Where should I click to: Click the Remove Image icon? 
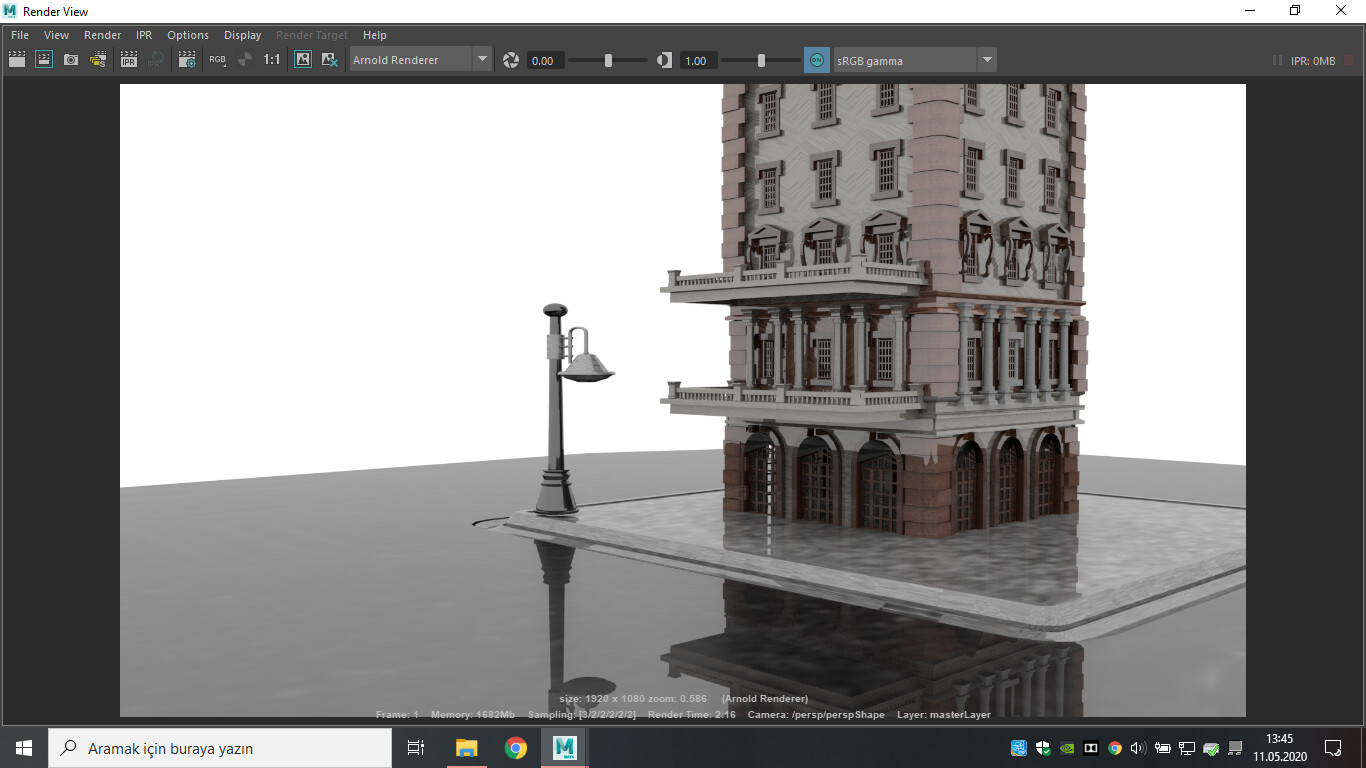[329, 60]
